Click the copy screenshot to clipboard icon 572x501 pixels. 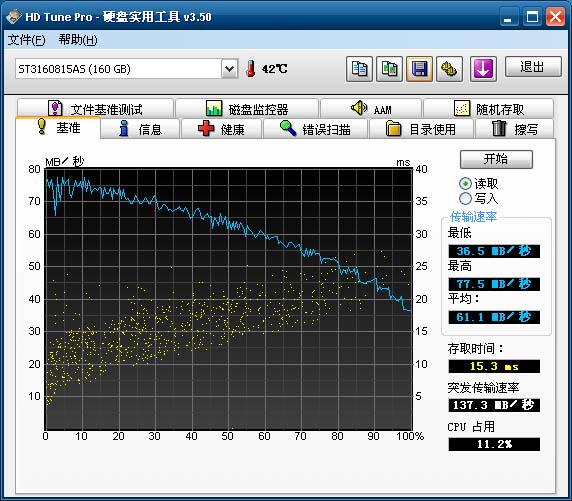click(389, 69)
